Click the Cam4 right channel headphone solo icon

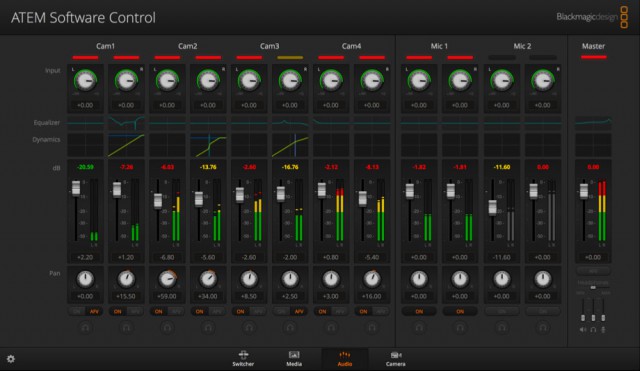pos(372,328)
